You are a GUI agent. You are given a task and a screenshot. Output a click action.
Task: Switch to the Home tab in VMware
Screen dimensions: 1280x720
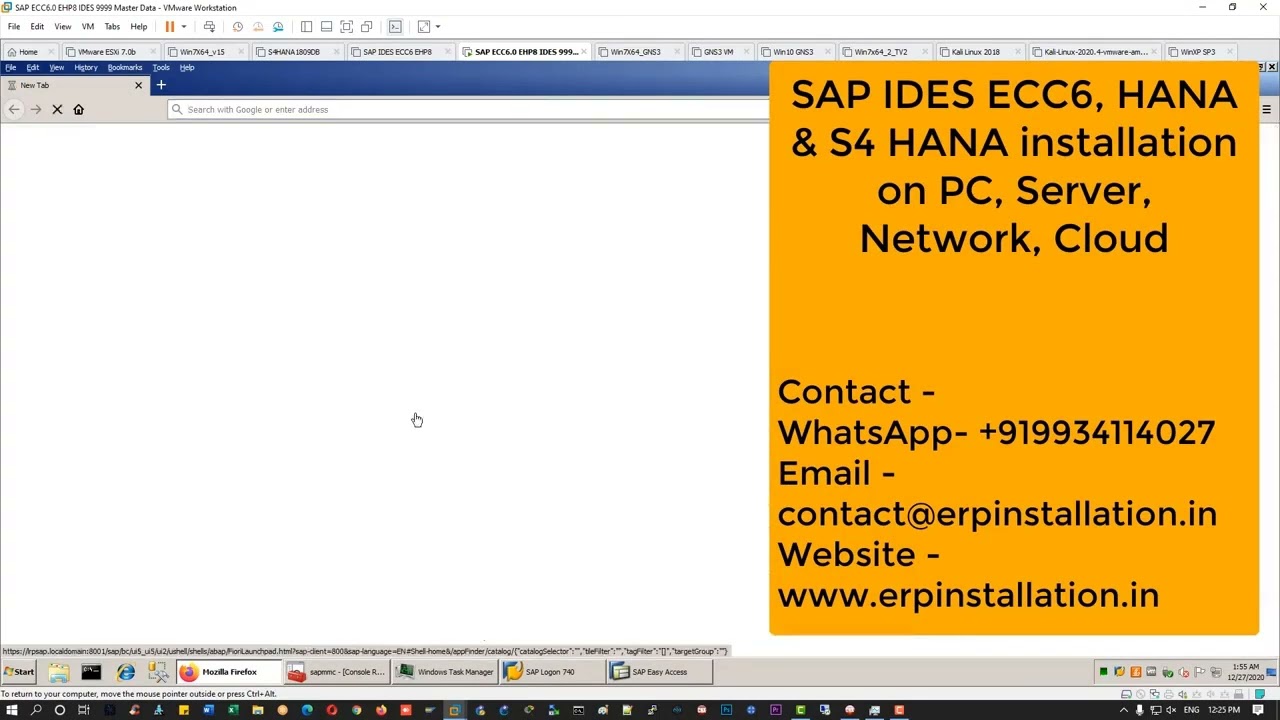pos(28,52)
